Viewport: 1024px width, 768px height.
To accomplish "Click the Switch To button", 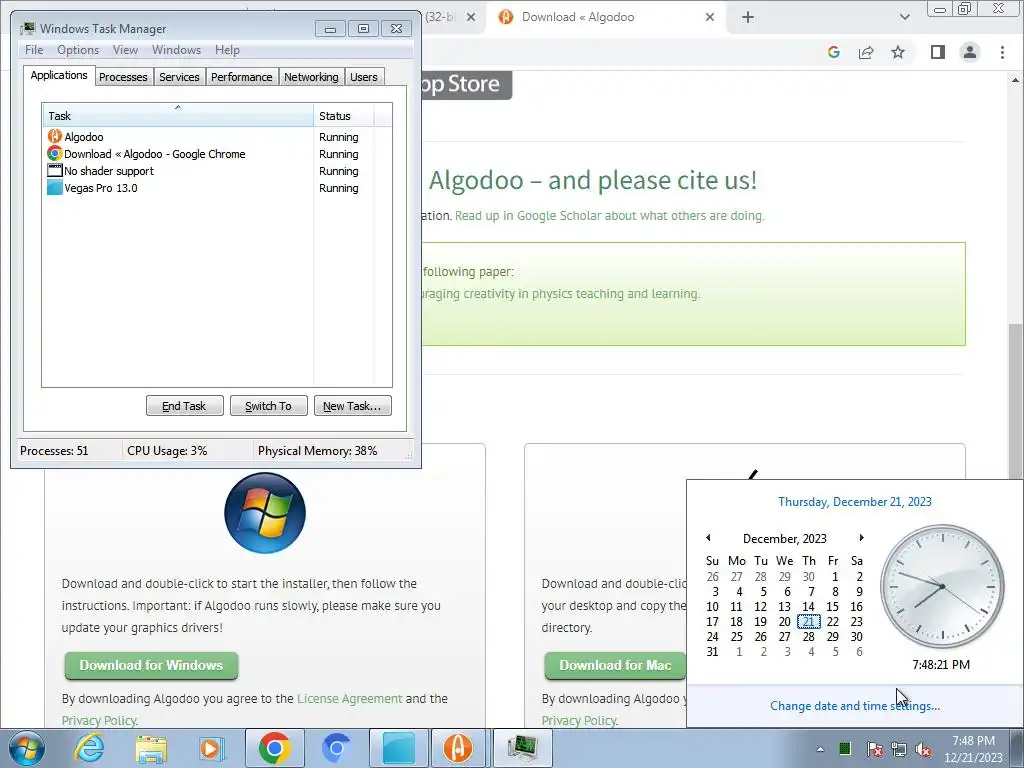I will (x=268, y=406).
